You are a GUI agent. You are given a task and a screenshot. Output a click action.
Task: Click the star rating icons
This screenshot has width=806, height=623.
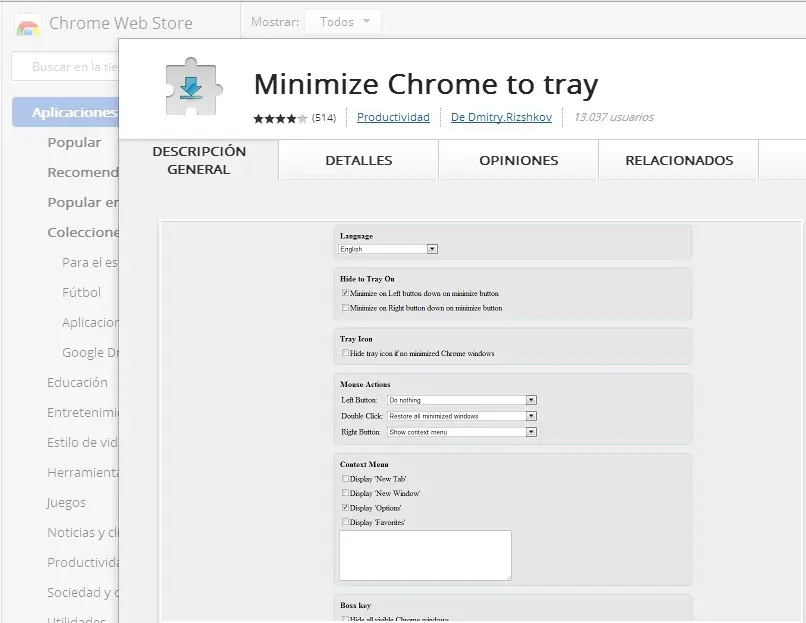click(x=280, y=119)
